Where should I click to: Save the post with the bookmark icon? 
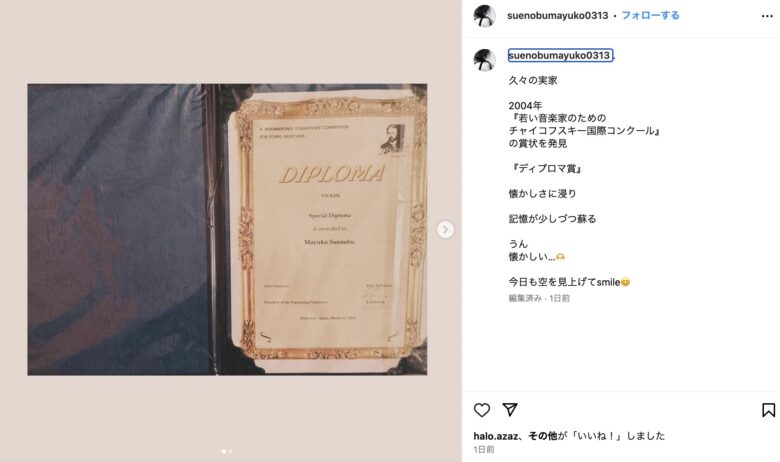[x=768, y=410]
